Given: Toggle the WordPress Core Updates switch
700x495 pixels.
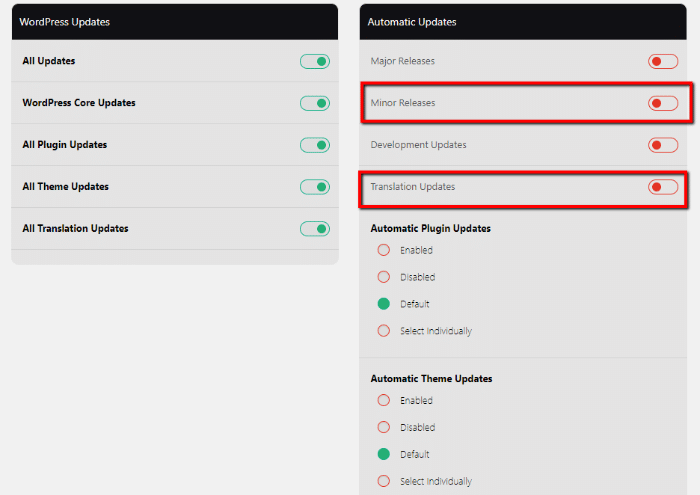Looking at the screenshot, I should [315, 103].
